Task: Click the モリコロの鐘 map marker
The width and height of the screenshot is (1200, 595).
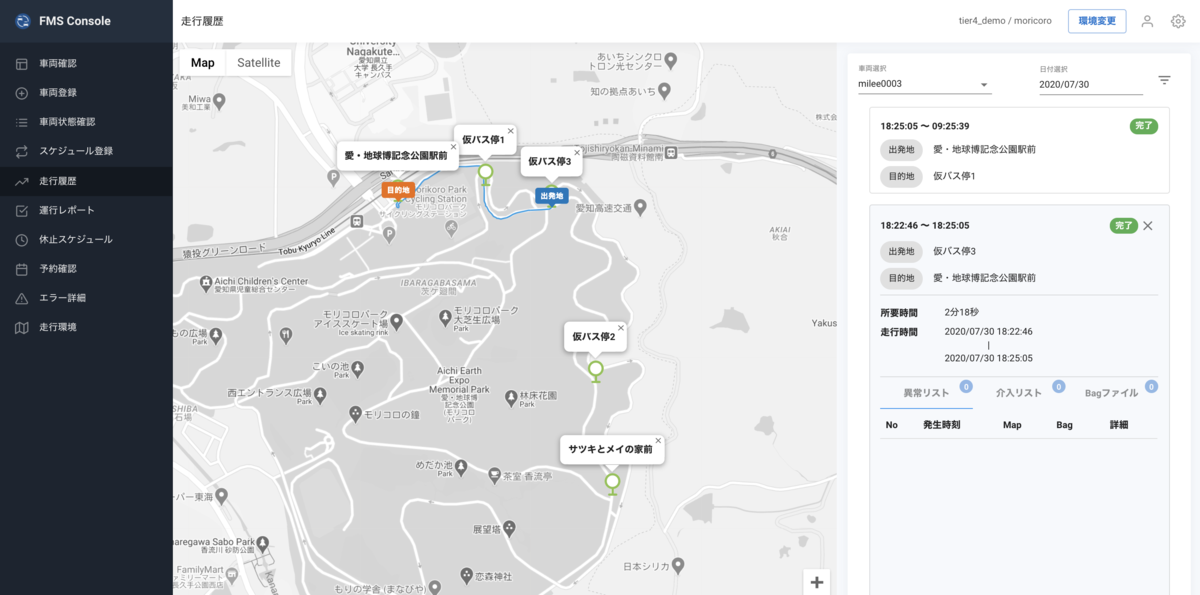Action: click(353, 413)
